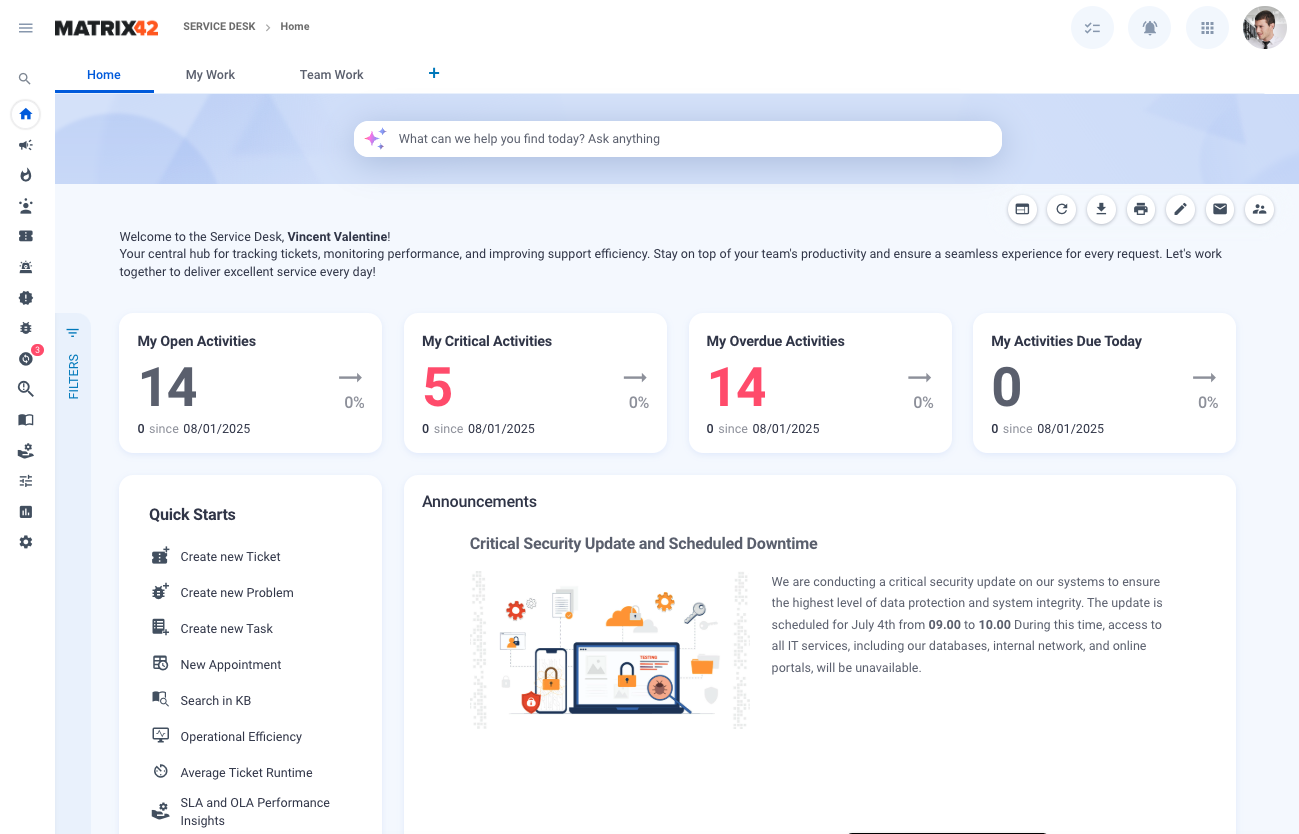Click 'Critical Security Update and Scheduled Downtime' heading
The image size is (1299, 834).
pyautogui.click(x=644, y=544)
